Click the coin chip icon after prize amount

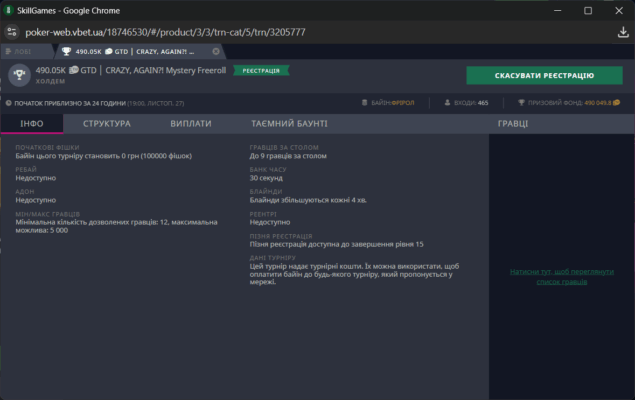click(x=616, y=102)
